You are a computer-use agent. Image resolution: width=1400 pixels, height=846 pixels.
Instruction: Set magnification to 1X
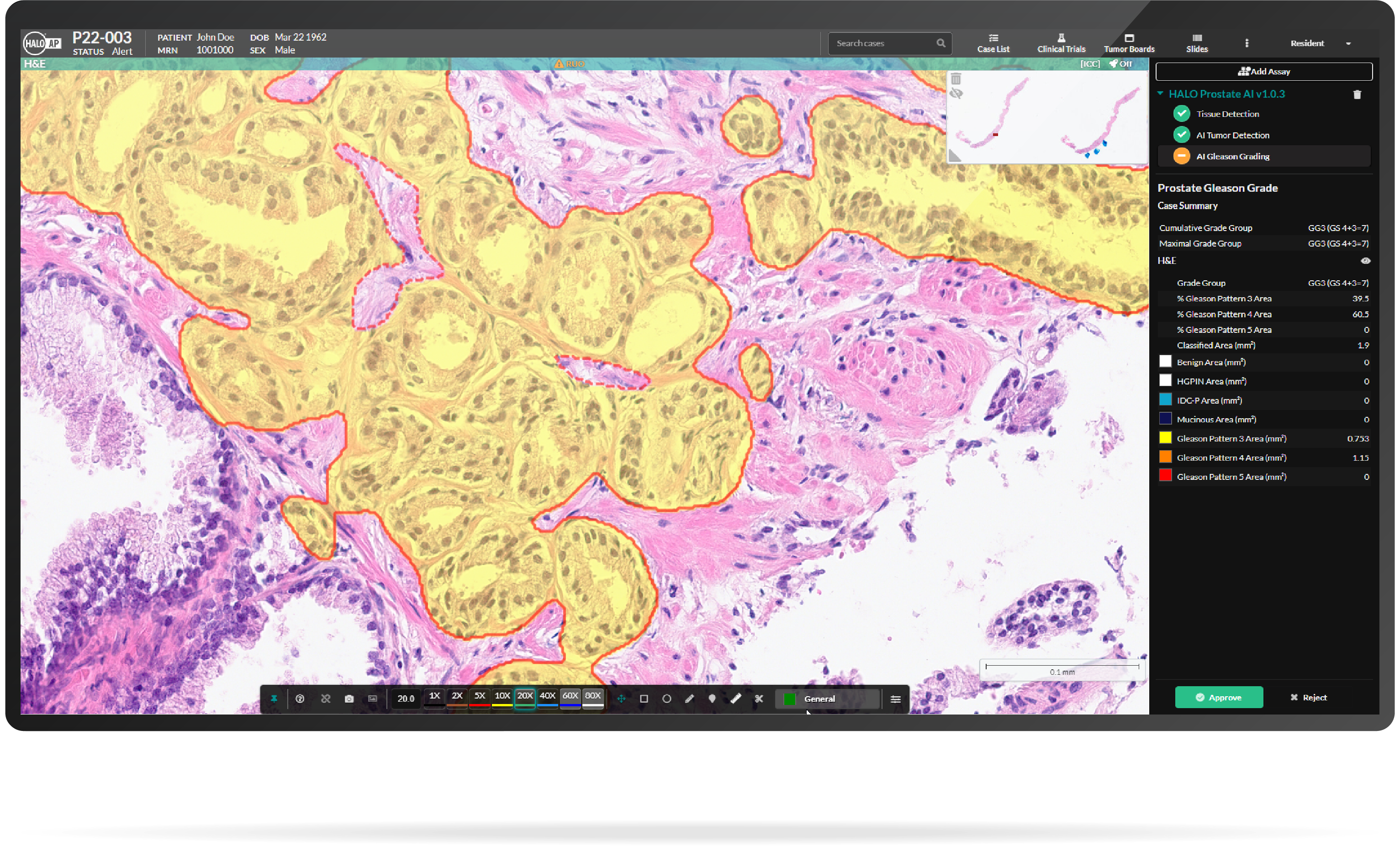pos(434,699)
